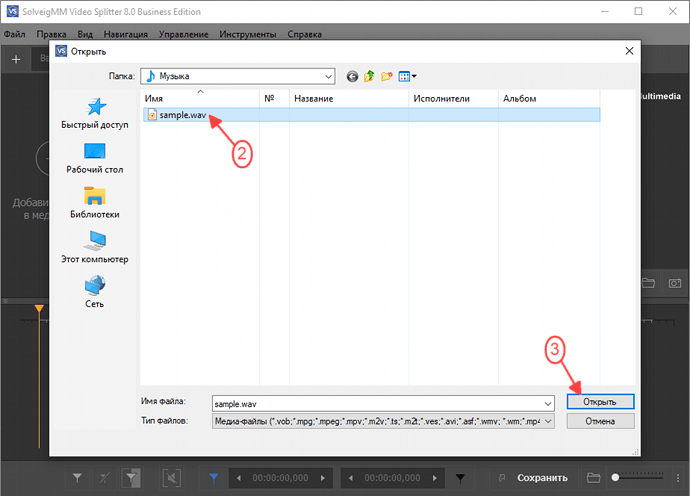Go back to the last visited folder
Screen dimensions: 690x496
coord(352,77)
